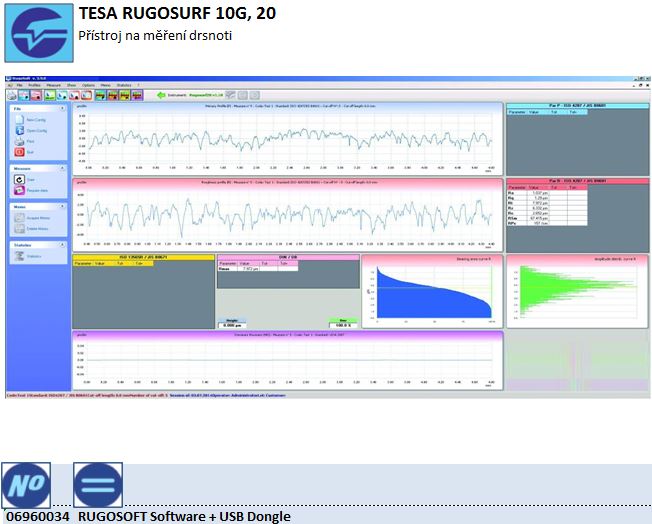Click the blue-framed toolbar icon beside the printer

24,95
